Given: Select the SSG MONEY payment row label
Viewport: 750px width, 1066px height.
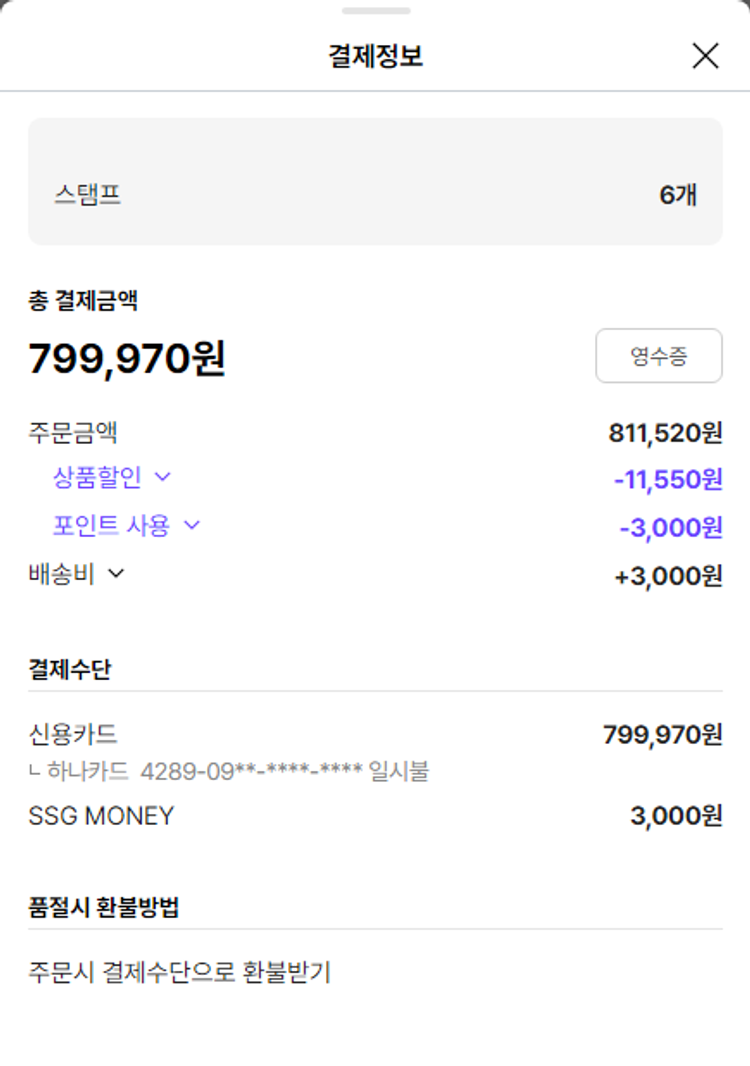Looking at the screenshot, I should [x=101, y=816].
